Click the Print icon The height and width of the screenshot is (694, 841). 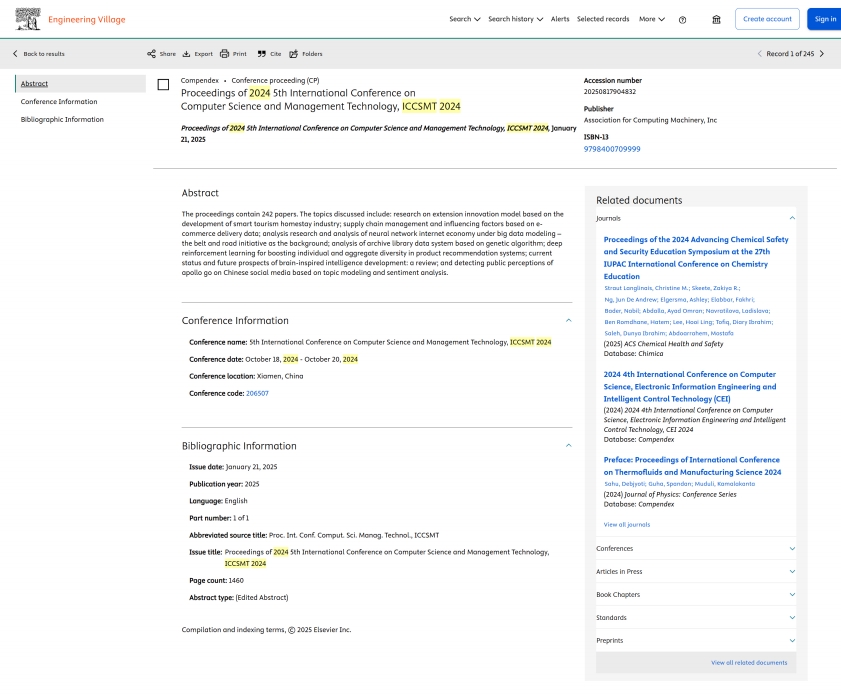[225, 54]
